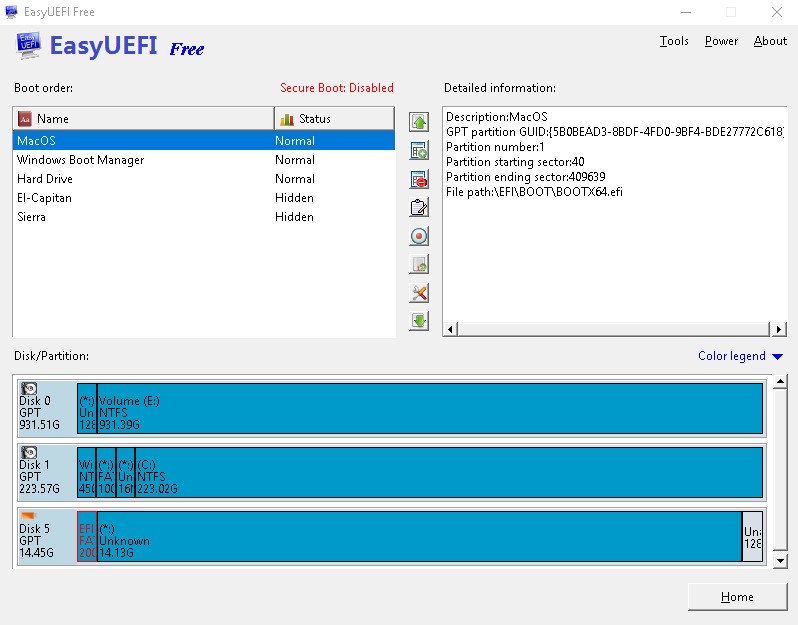The image size is (798, 625).
Task: Click the Disk 1 hard drive icon
Action: [x=29, y=452]
